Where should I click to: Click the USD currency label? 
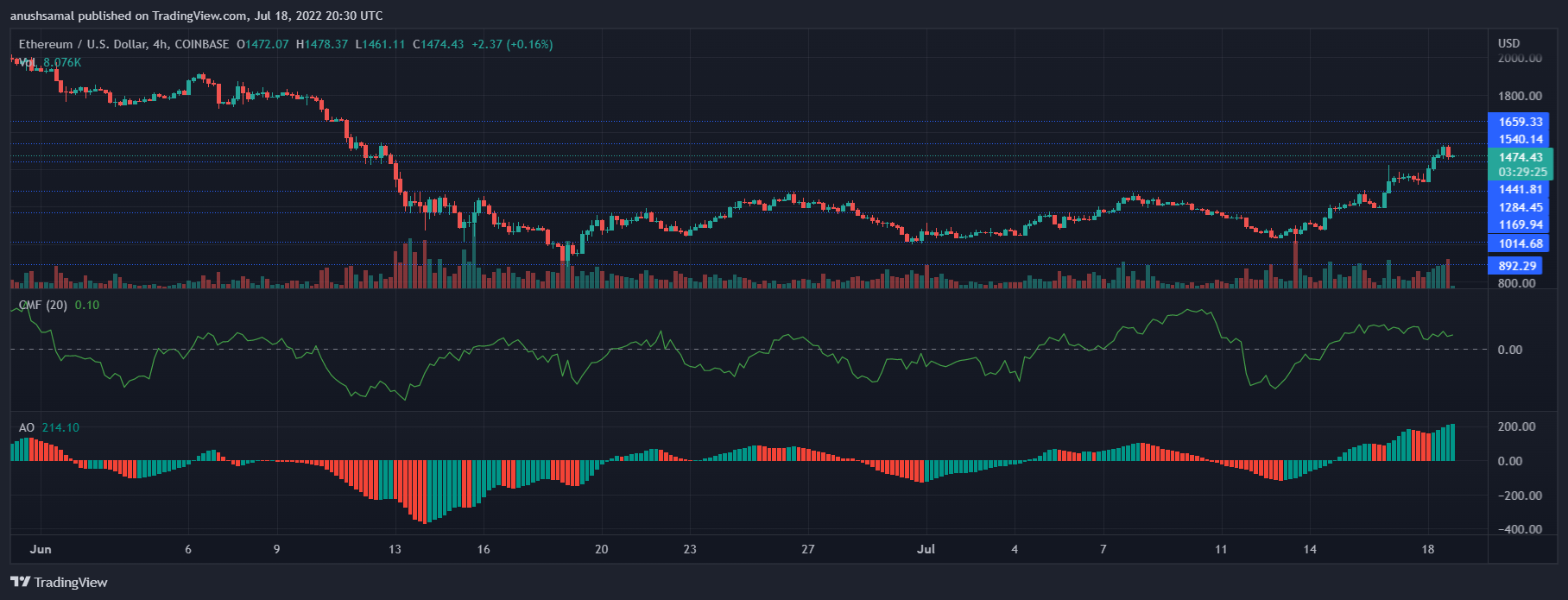point(1508,43)
